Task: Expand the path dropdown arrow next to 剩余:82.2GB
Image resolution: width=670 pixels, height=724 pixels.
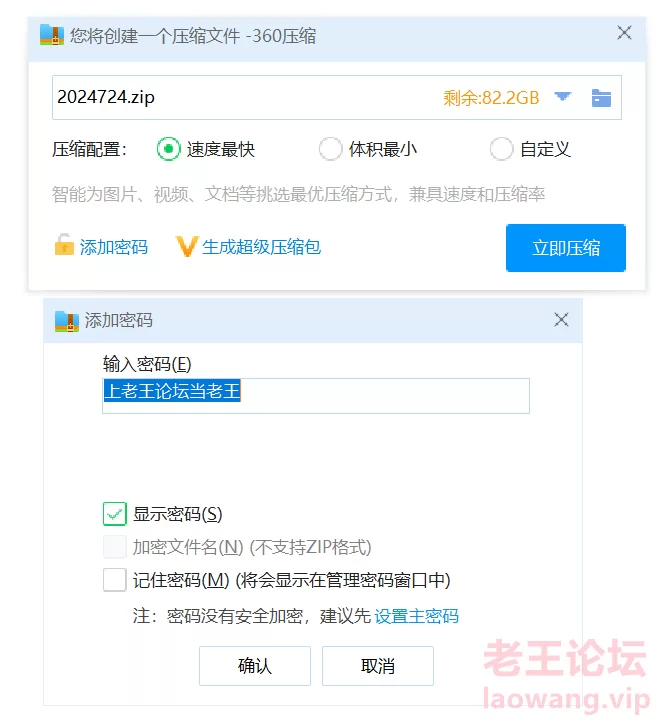Action: [563, 97]
